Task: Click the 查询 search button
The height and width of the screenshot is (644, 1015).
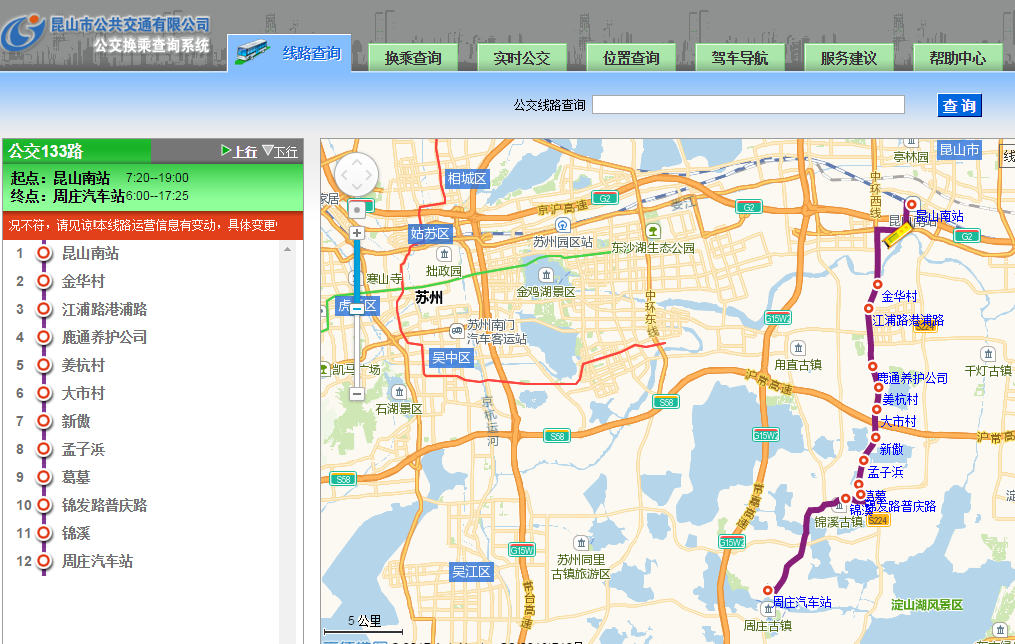Action: click(959, 106)
